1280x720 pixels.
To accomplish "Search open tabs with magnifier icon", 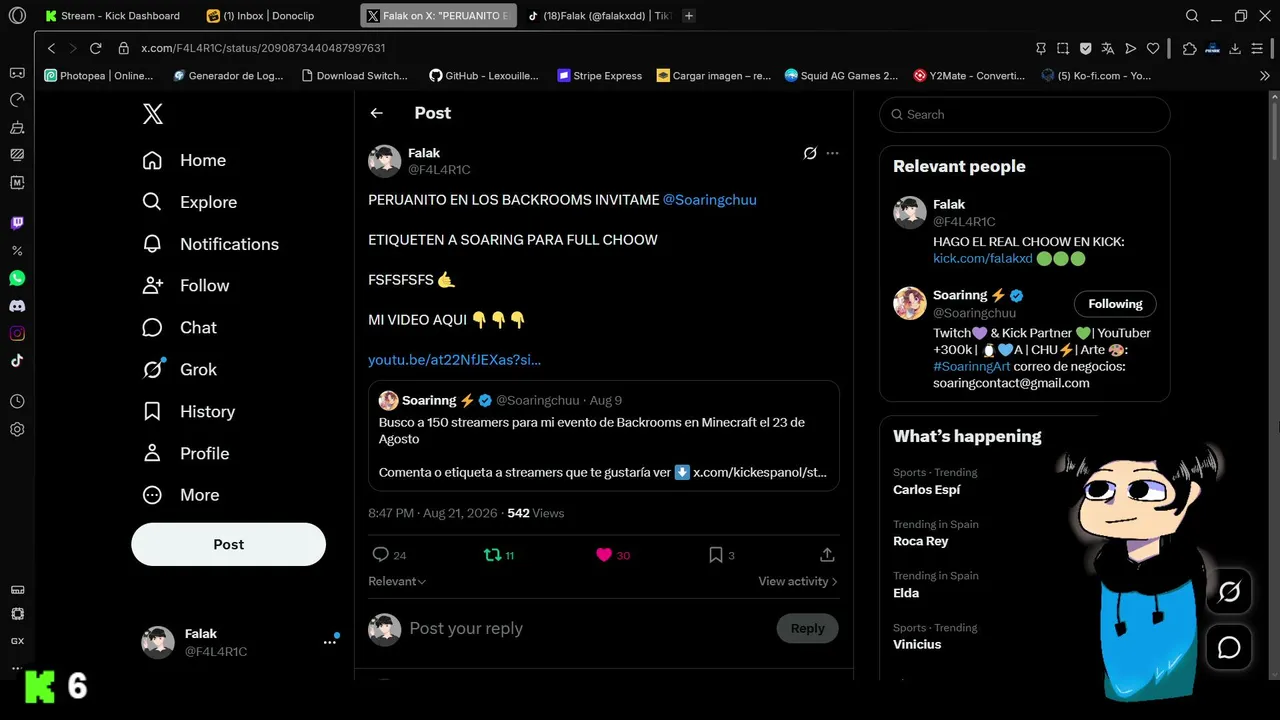I will click(x=1192, y=16).
